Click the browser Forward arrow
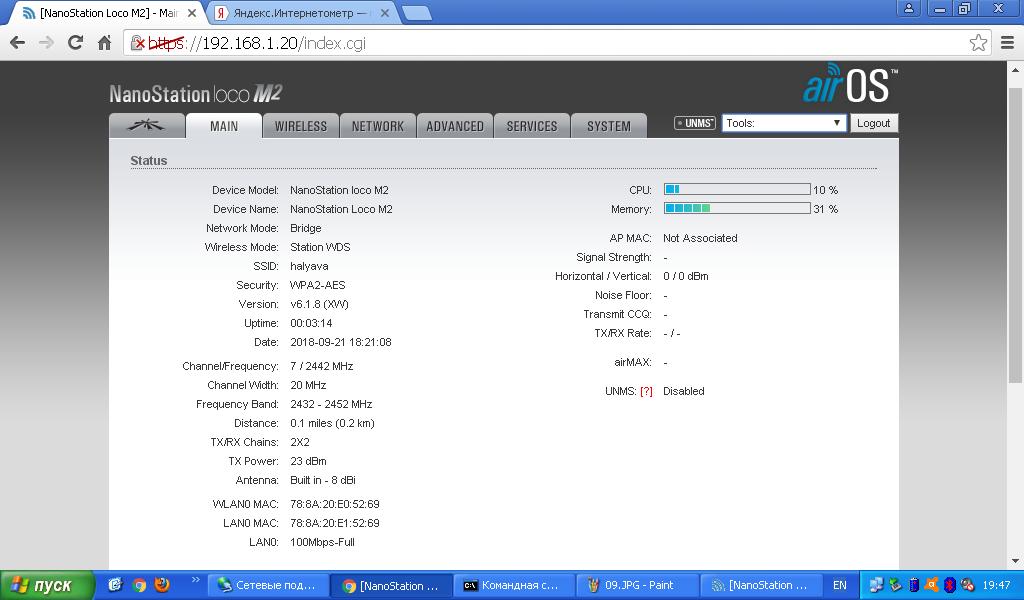This screenshot has height=600, width=1024. (46, 43)
